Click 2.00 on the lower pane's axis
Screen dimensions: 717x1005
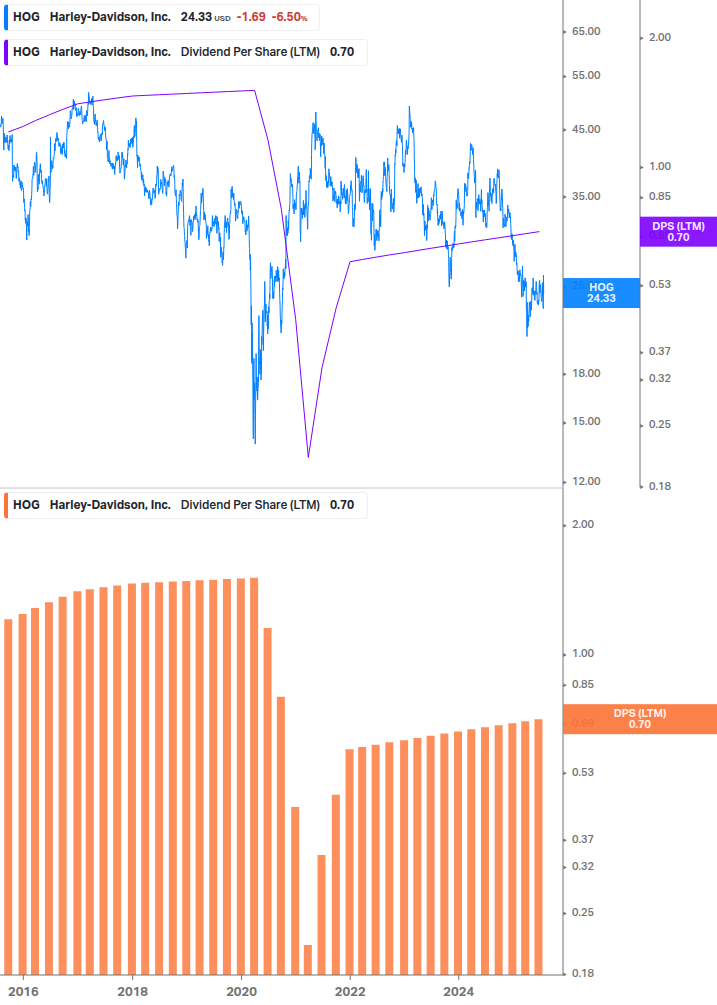(583, 525)
